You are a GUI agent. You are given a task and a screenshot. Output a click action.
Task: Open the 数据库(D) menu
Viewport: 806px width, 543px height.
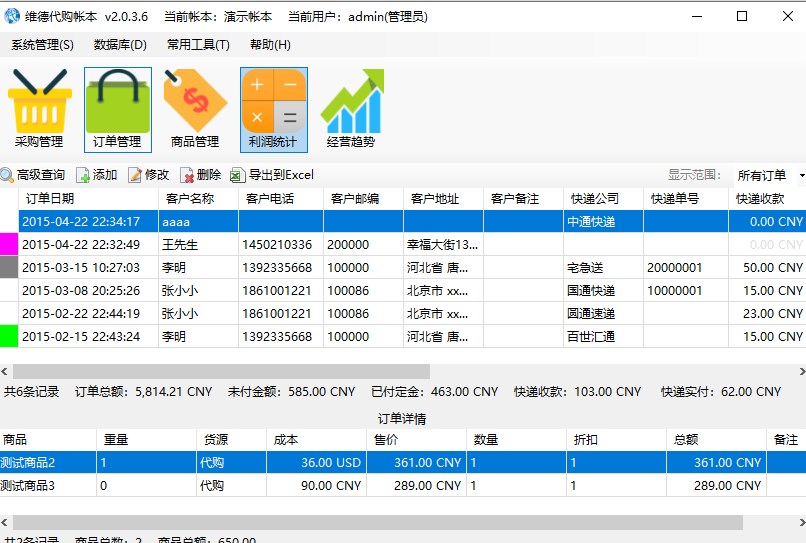click(x=120, y=45)
